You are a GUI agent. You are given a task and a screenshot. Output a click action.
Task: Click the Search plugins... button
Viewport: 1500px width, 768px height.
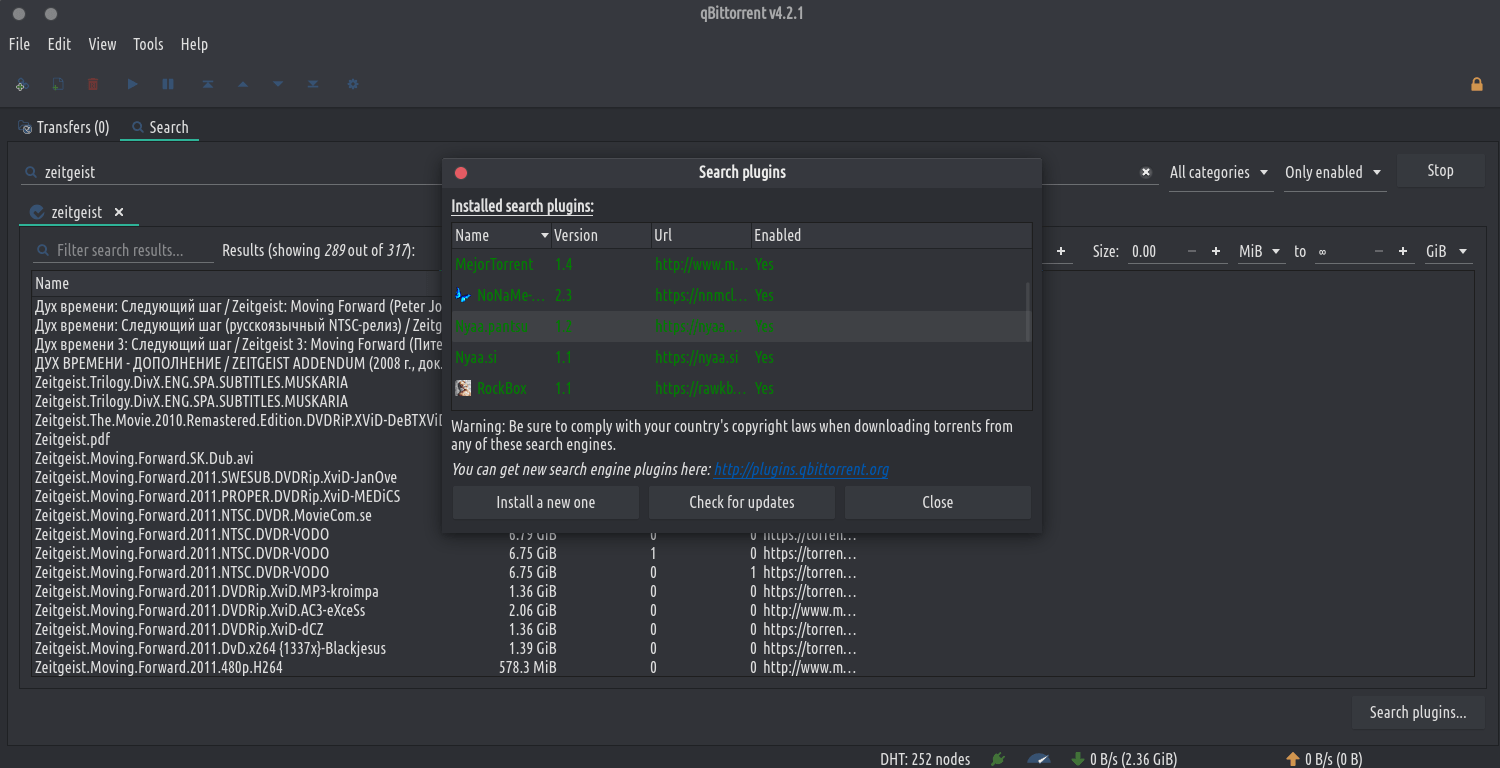(x=1418, y=712)
